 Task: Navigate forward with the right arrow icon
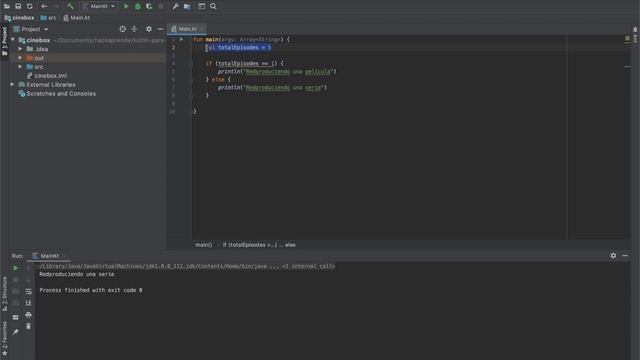tap(56, 6)
